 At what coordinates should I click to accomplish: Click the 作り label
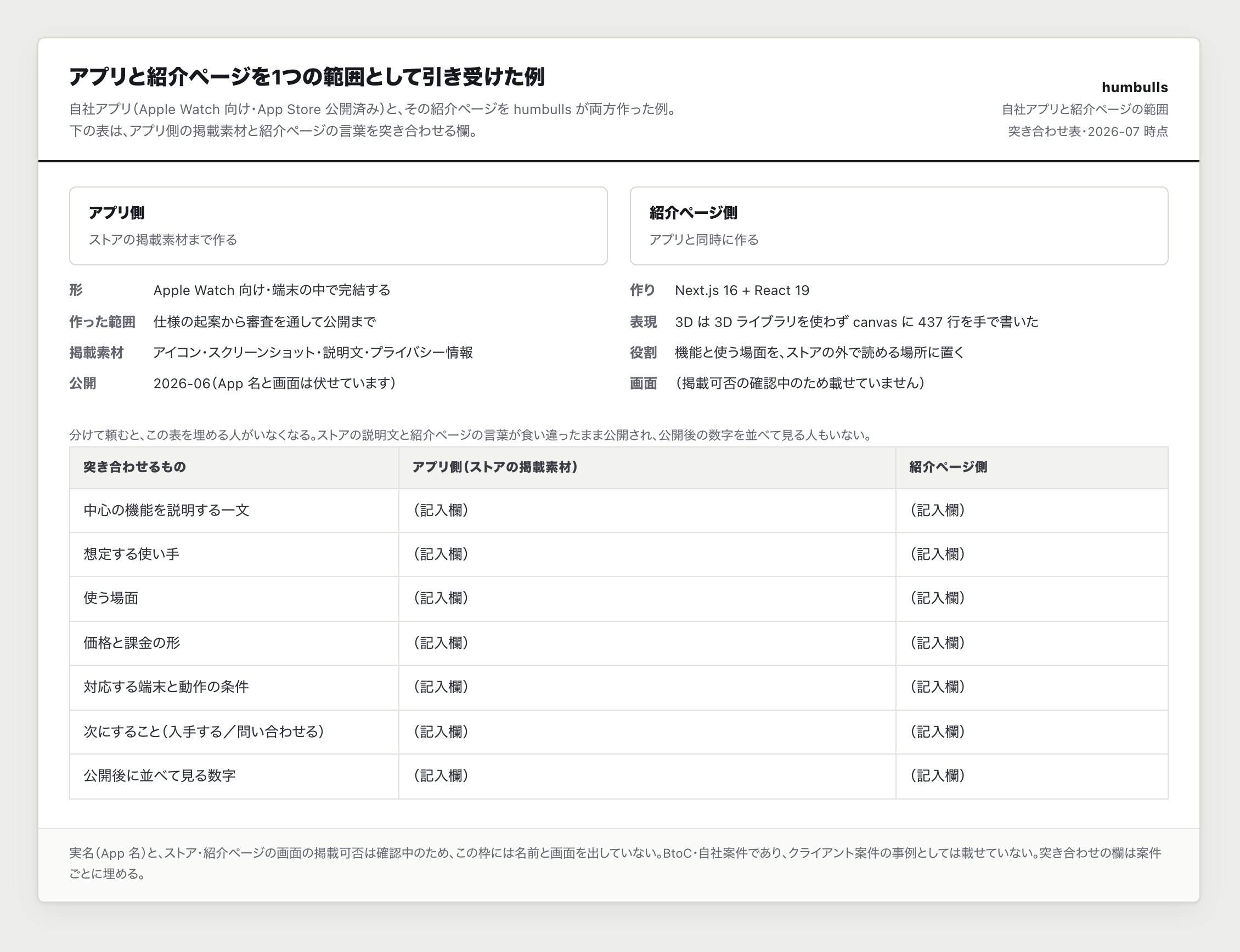point(642,290)
